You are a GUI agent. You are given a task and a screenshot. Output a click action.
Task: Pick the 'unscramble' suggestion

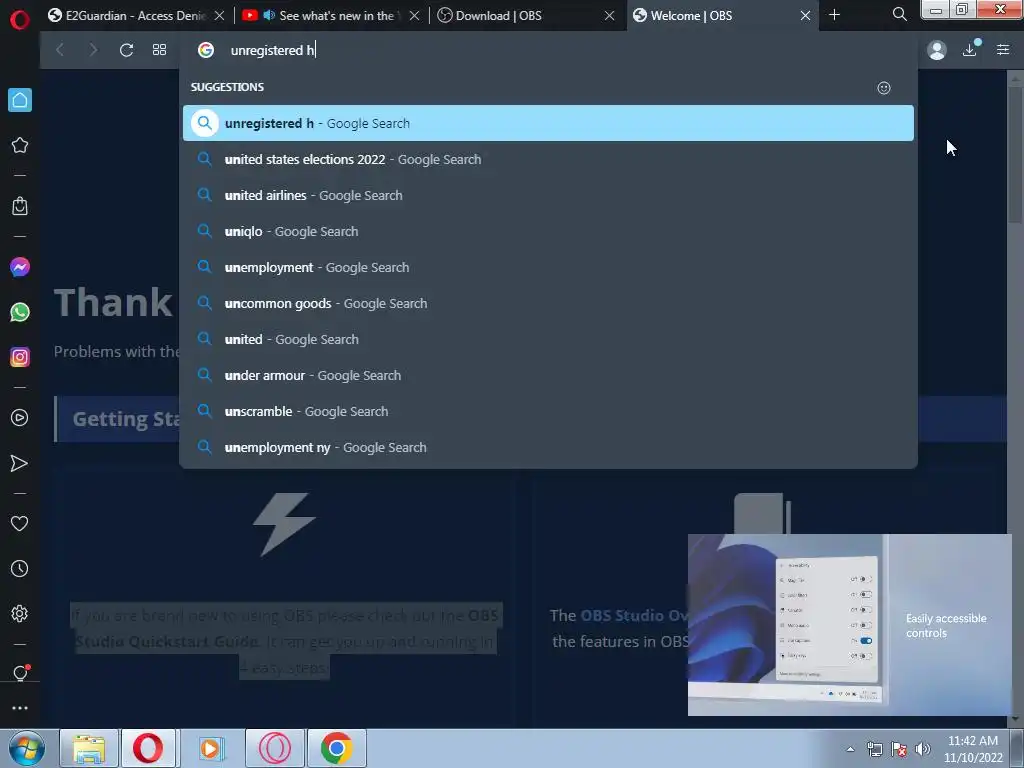coord(548,411)
